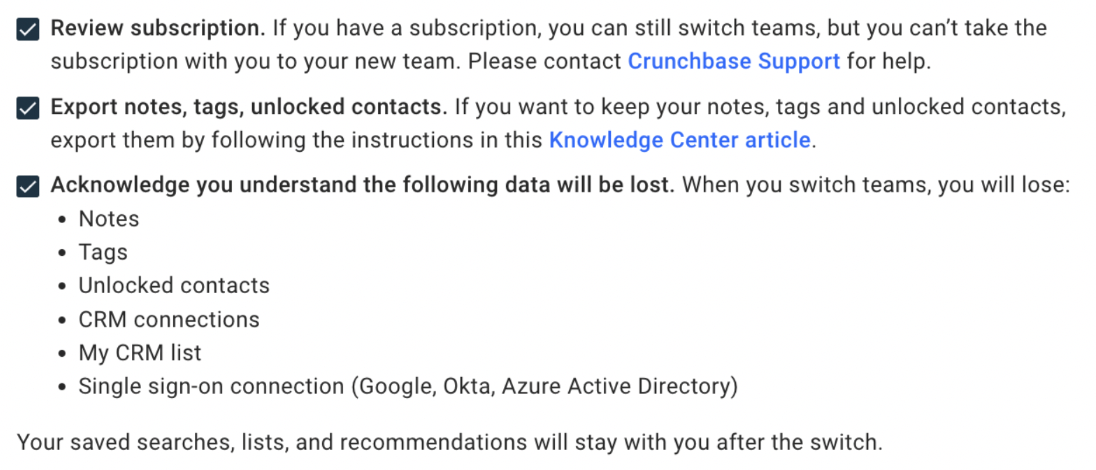Toggle the Export notes, tags, unlocked contacts checkbox
This screenshot has height=470, width=1096.
coord(29,108)
